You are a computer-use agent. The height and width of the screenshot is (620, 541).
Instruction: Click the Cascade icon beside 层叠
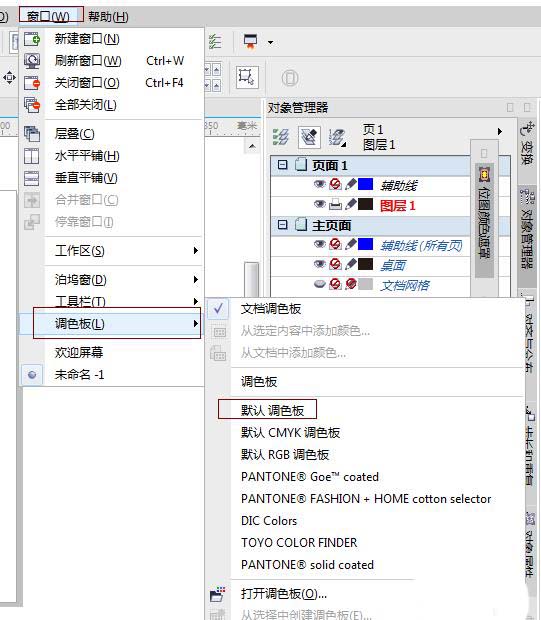32,134
